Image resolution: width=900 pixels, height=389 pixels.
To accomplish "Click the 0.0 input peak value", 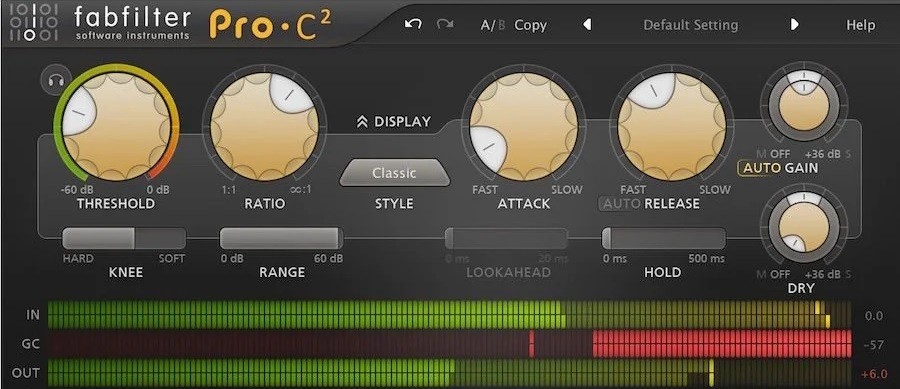I will [873, 316].
